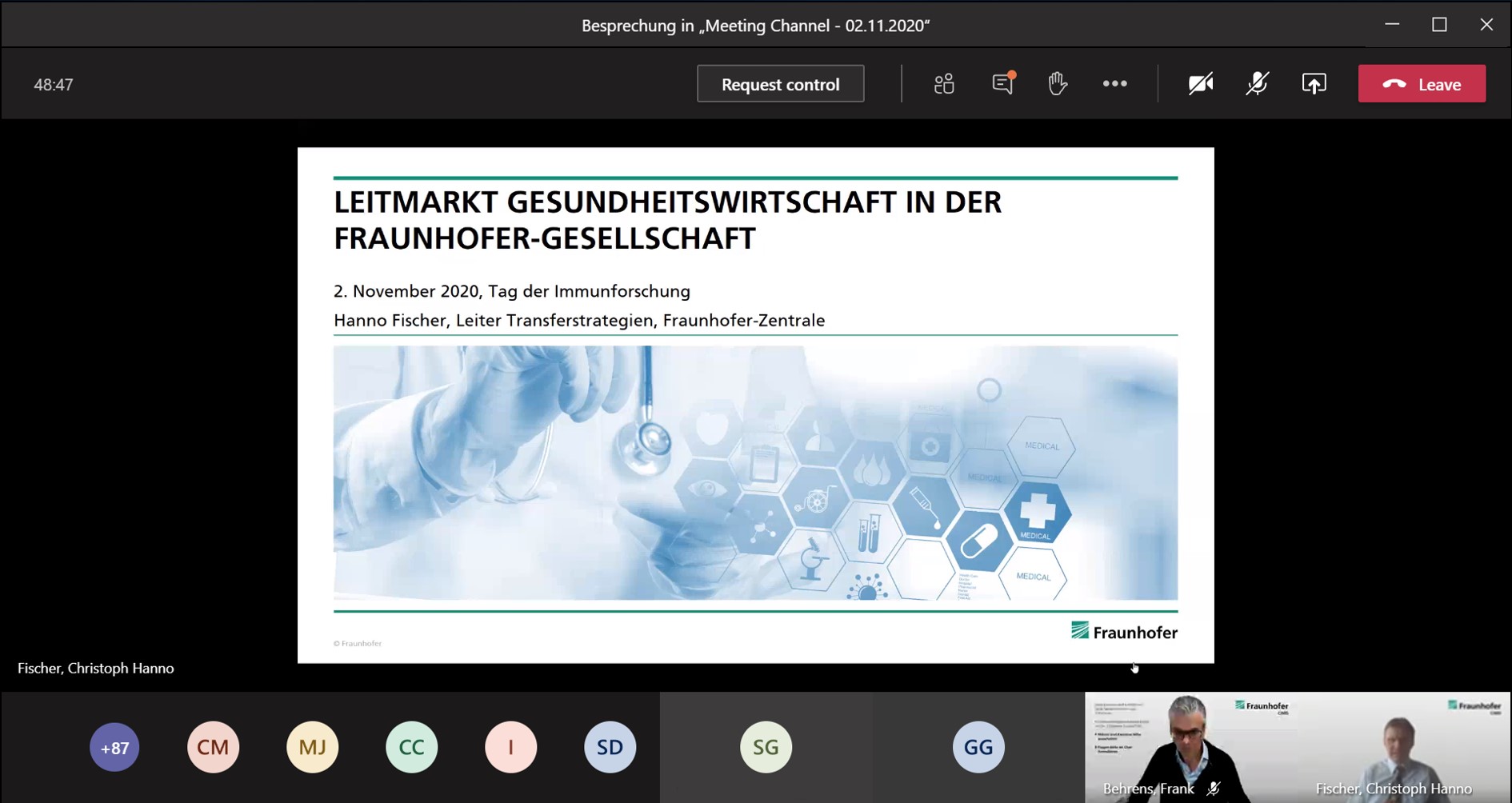Close the Teams meeting window
This screenshot has width=1512, height=803.
pyautogui.click(x=1486, y=25)
